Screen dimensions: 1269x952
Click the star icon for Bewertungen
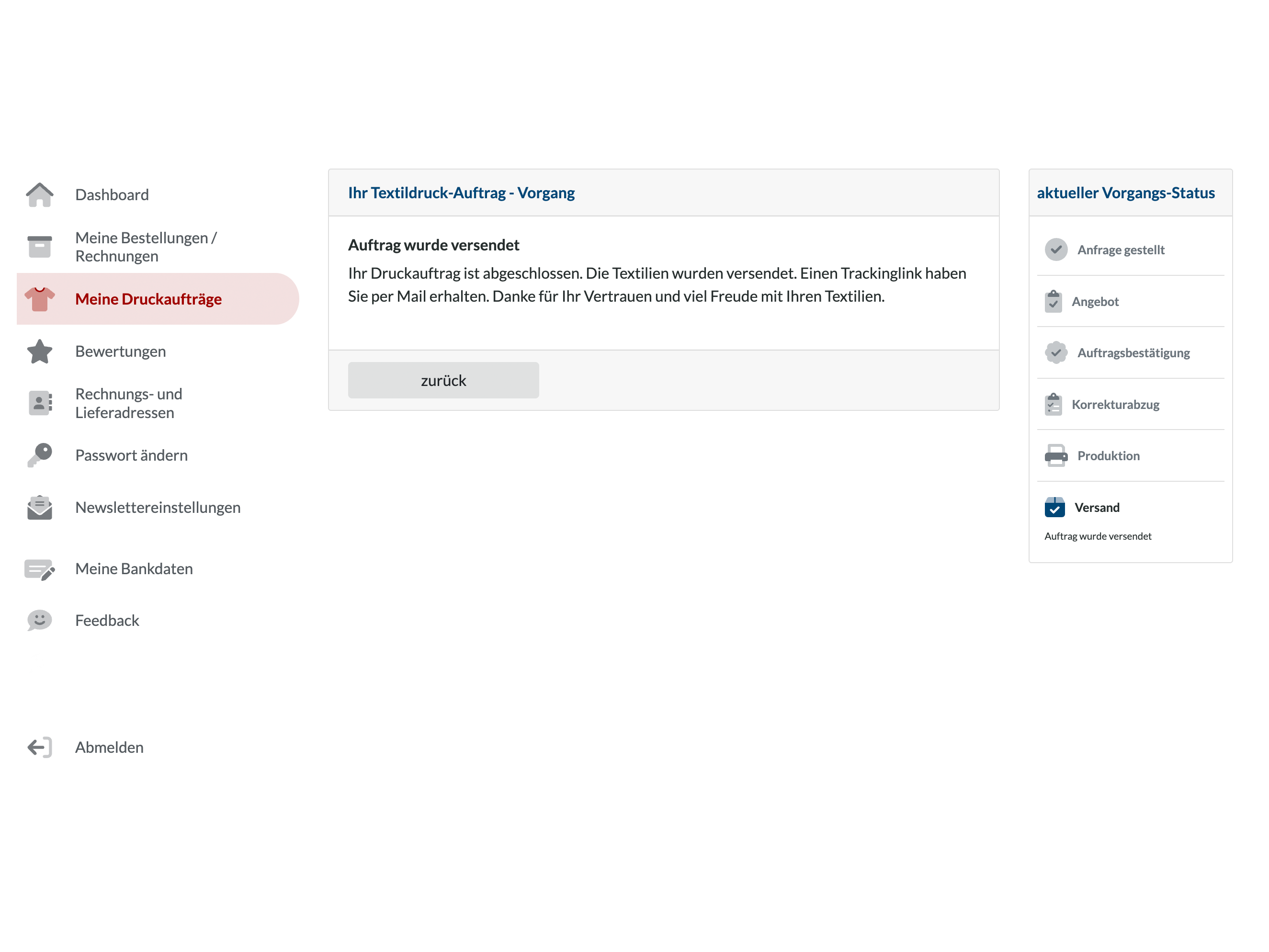[40, 351]
